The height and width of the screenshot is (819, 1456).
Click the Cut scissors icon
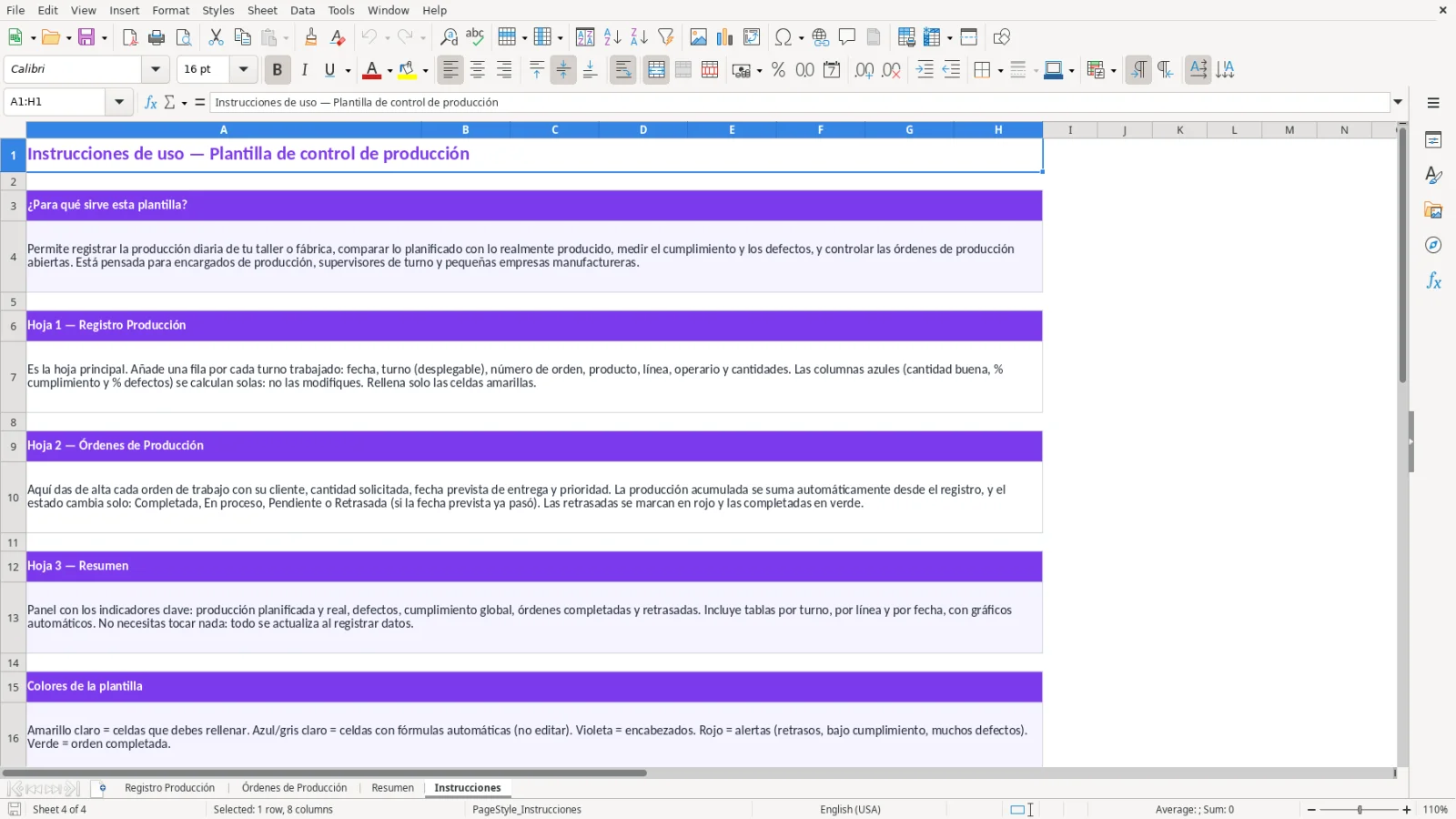coord(216,37)
